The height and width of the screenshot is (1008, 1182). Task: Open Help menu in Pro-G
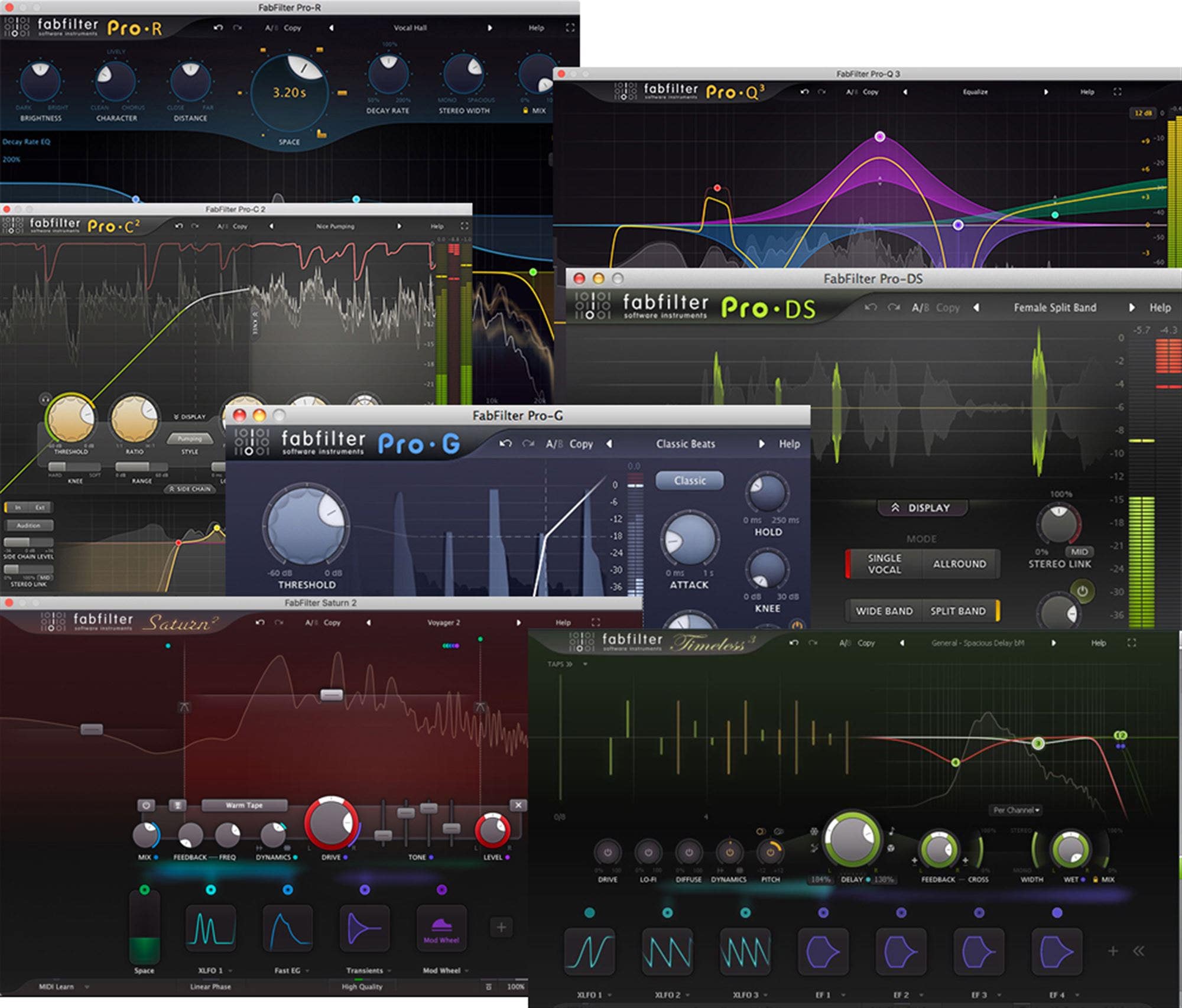pos(789,444)
